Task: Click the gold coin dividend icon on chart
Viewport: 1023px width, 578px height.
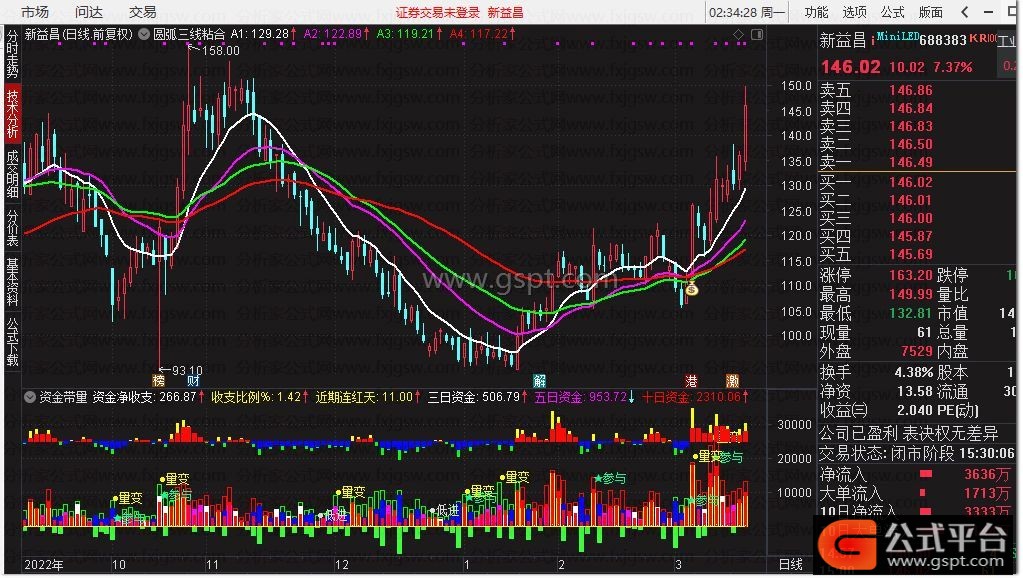Action: 692,288
